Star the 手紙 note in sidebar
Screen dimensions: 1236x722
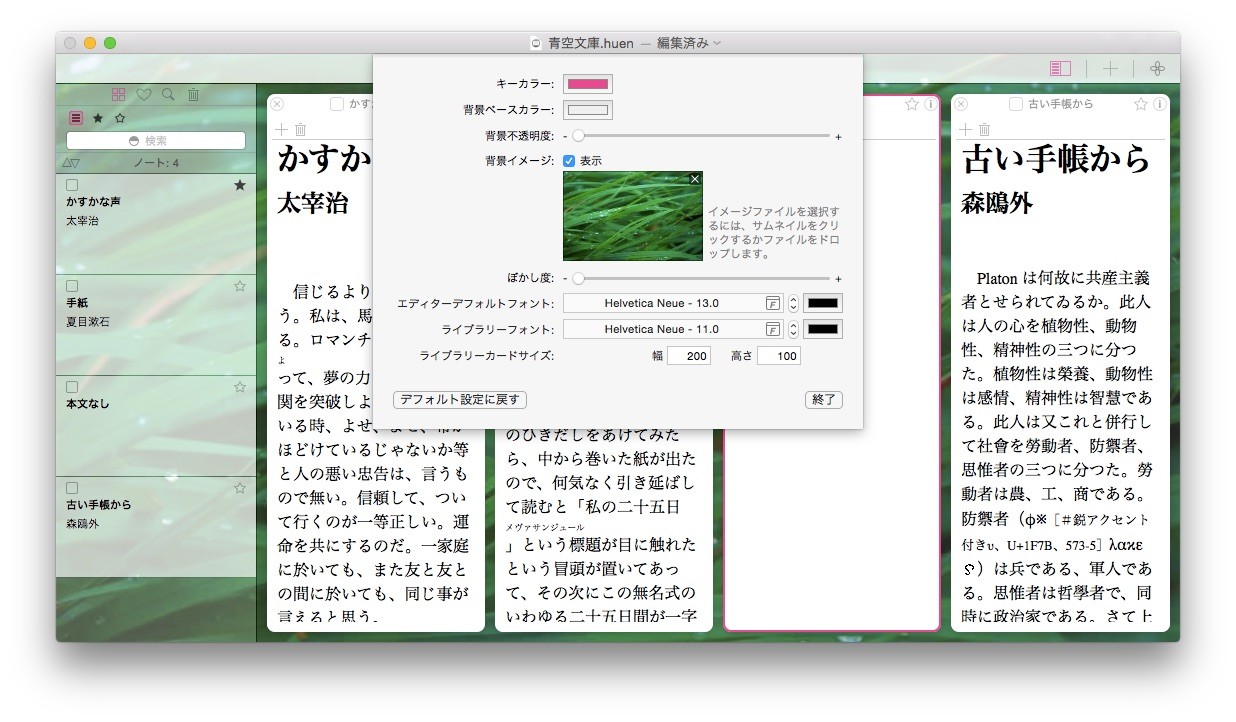(240, 286)
